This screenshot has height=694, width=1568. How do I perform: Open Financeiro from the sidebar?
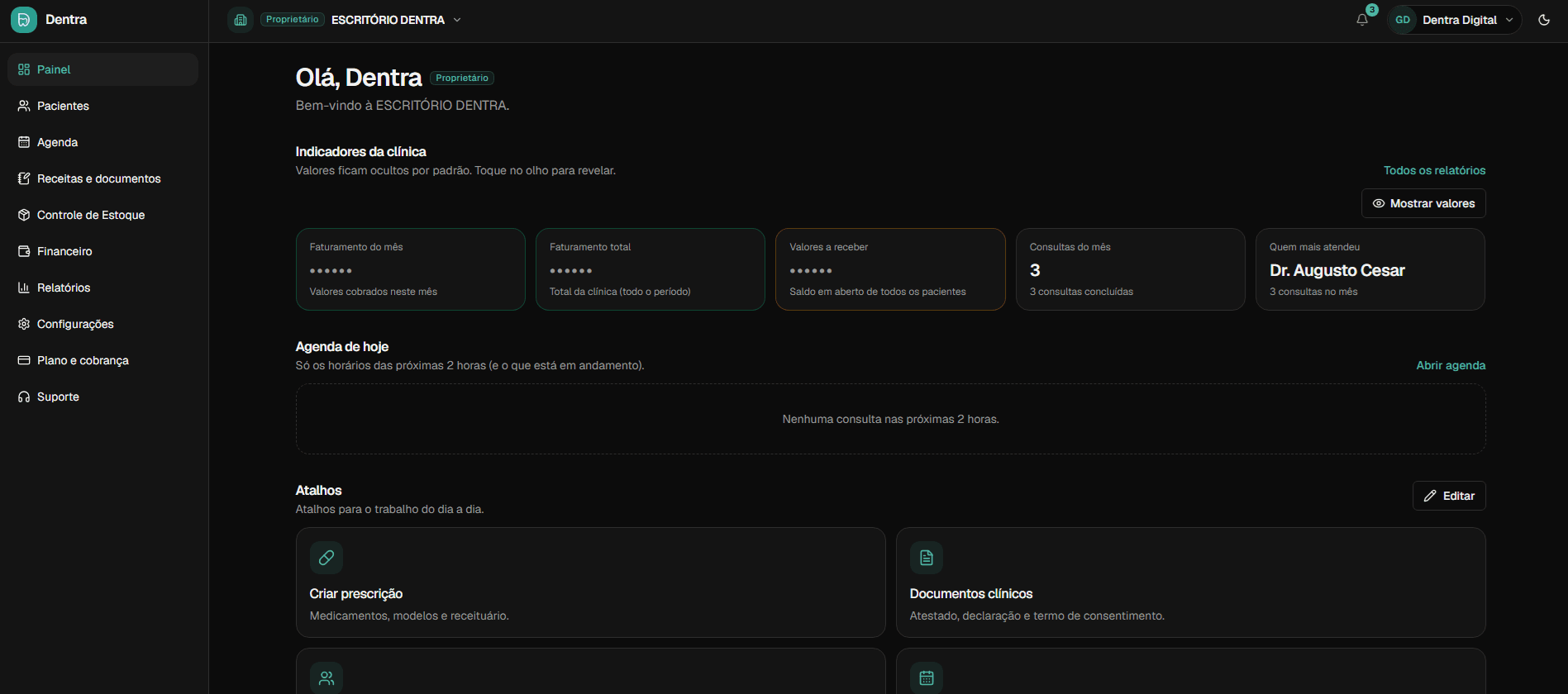click(x=102, y=251)
